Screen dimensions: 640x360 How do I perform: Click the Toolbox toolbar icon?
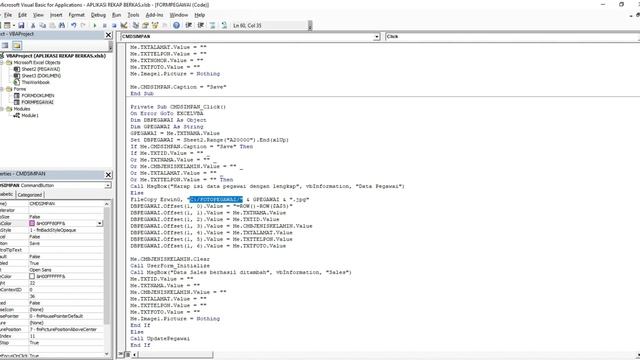tap(165, 25)
